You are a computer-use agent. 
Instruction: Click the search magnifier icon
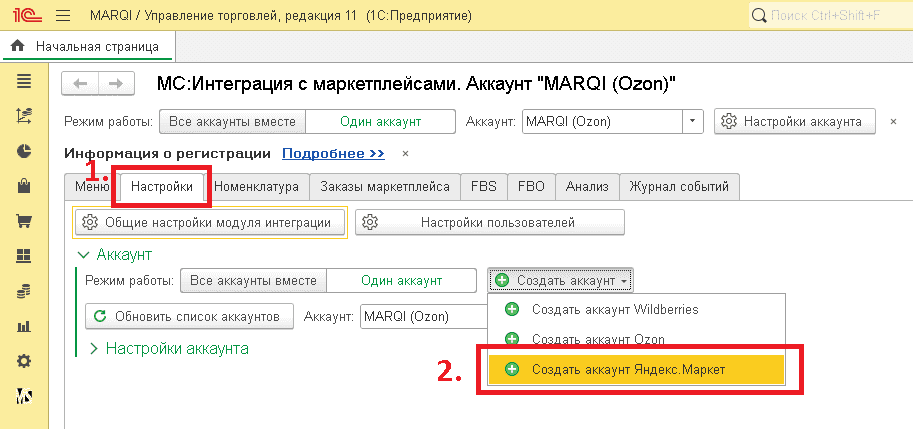coord(759,16)
